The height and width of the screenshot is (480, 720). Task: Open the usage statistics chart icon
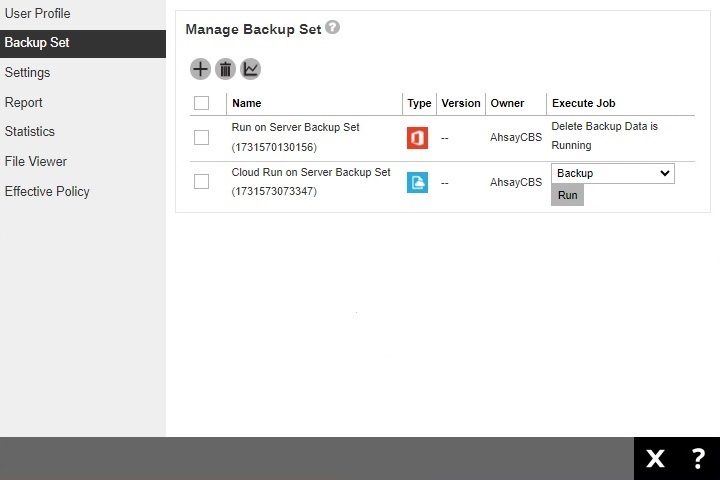(250, 69)
